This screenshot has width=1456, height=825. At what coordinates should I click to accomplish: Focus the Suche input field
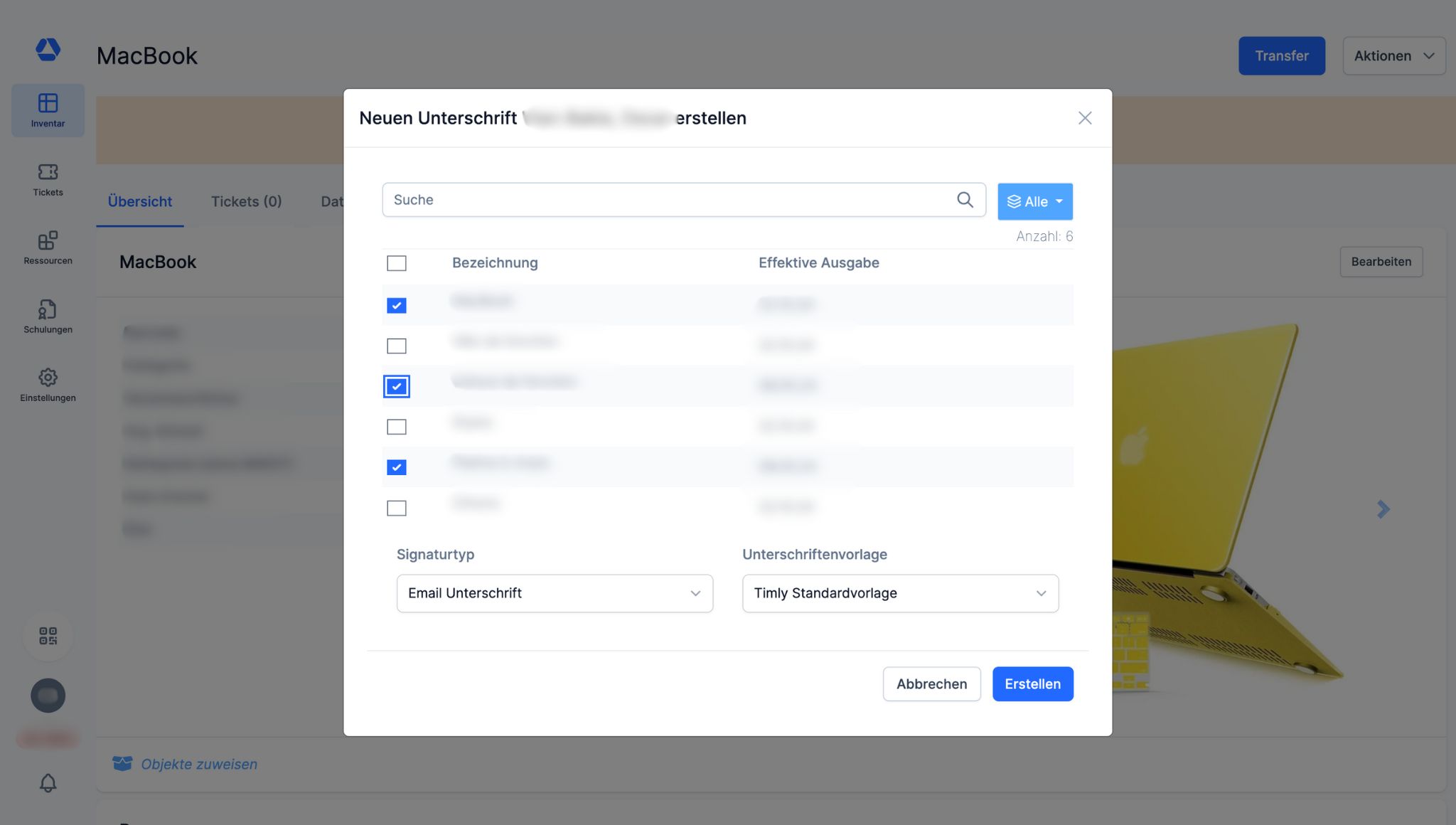pos(684,200)
